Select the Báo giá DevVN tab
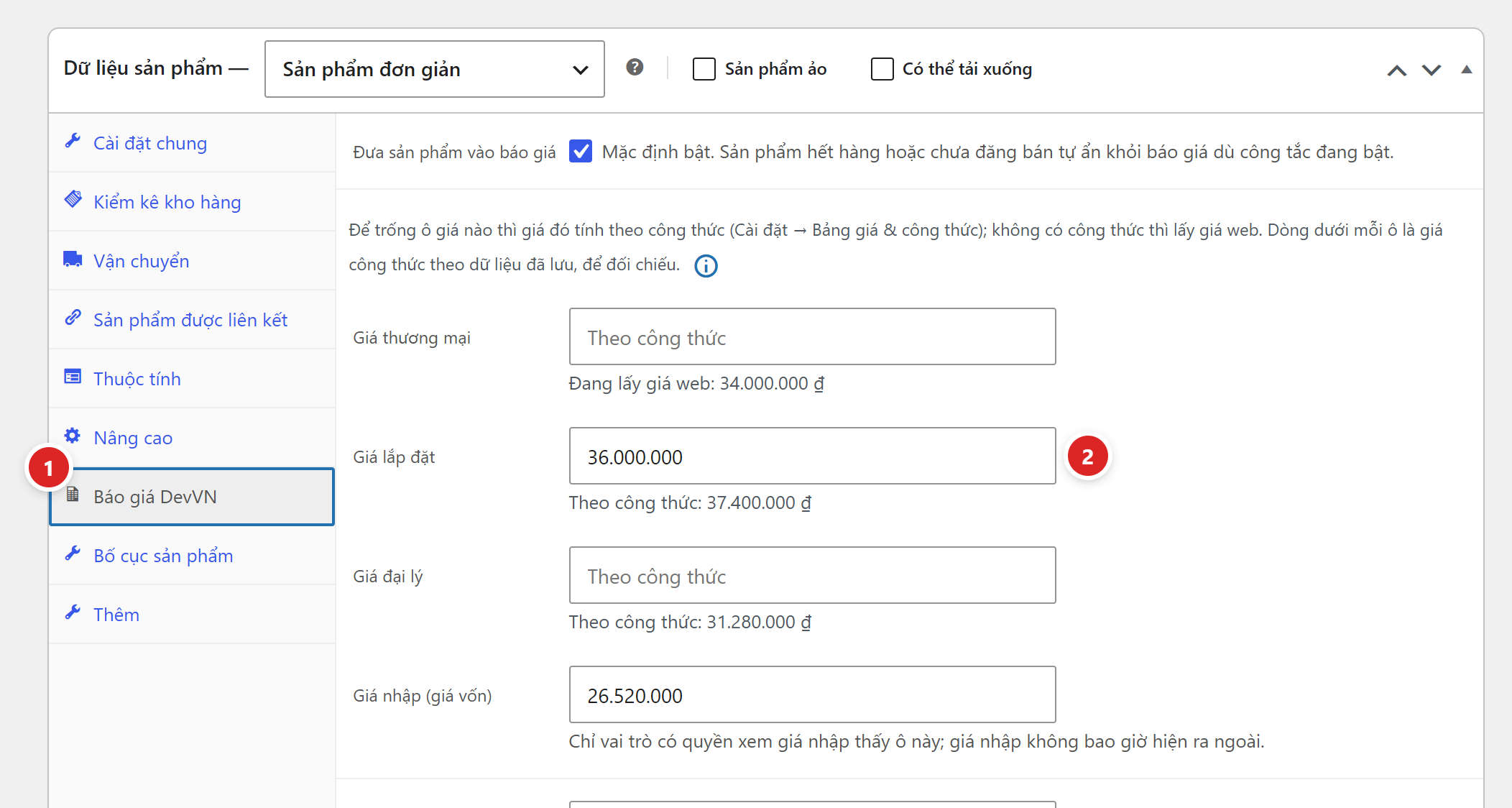The height and width of the screenshot is (808, 1512). (x=192, y=497)
